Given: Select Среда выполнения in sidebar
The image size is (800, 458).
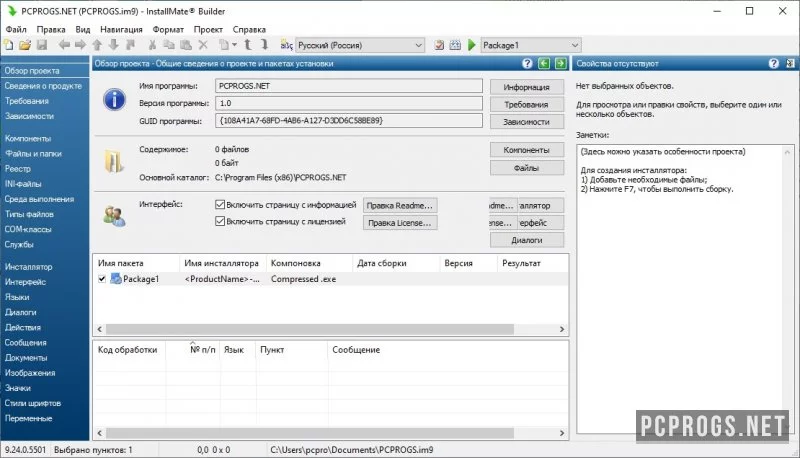Looking at the screenshot, I should (x=39, y=199).
